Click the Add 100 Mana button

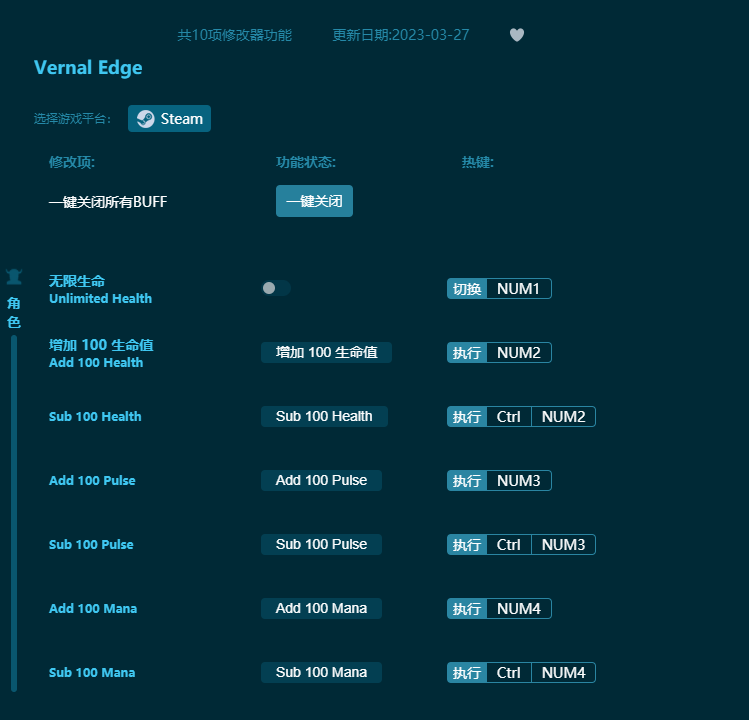[321, 609]
